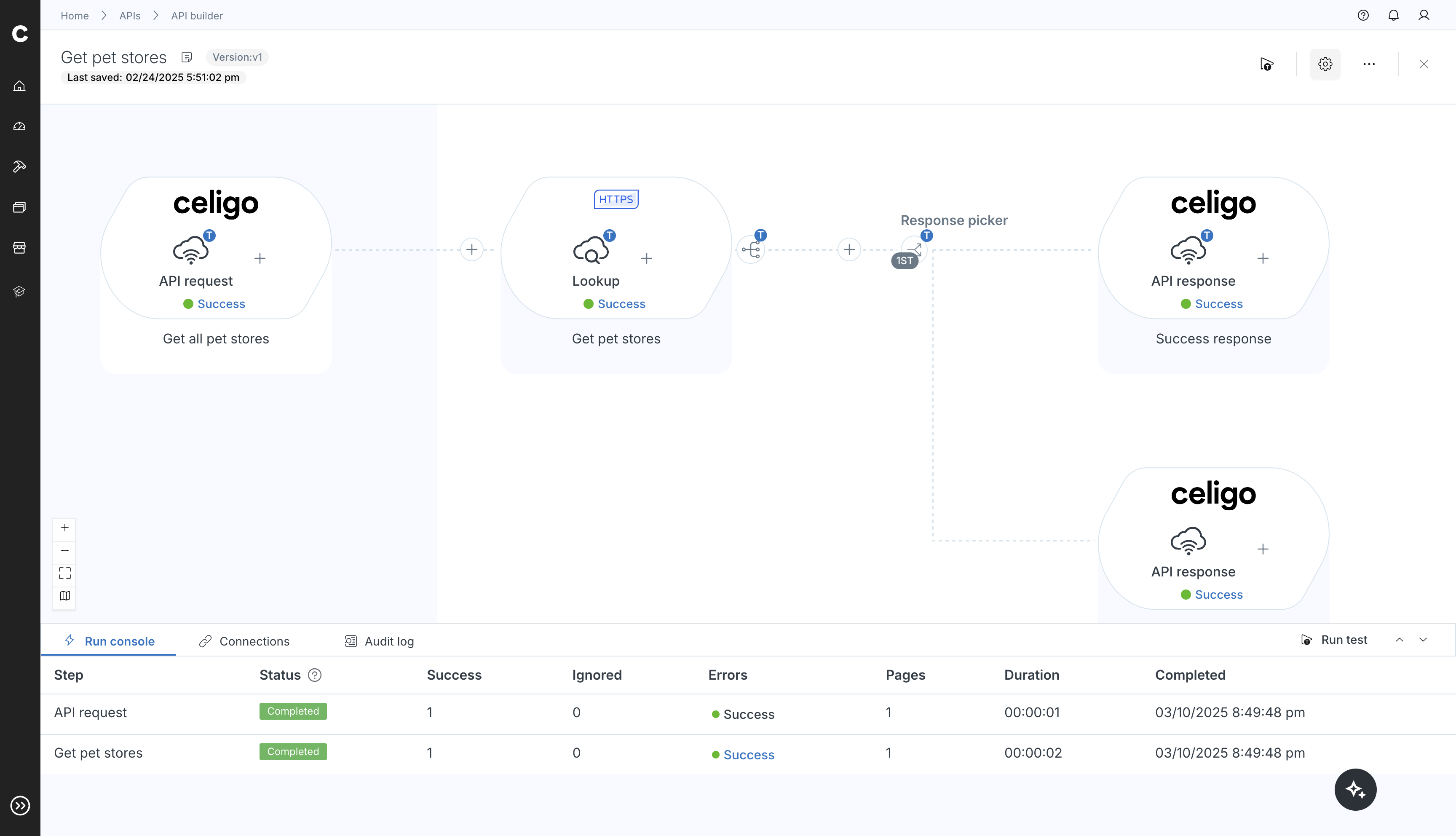Viewport: 1456px width, 836px height.
Task: Click the Status column help icon
Action: (315, 675)
